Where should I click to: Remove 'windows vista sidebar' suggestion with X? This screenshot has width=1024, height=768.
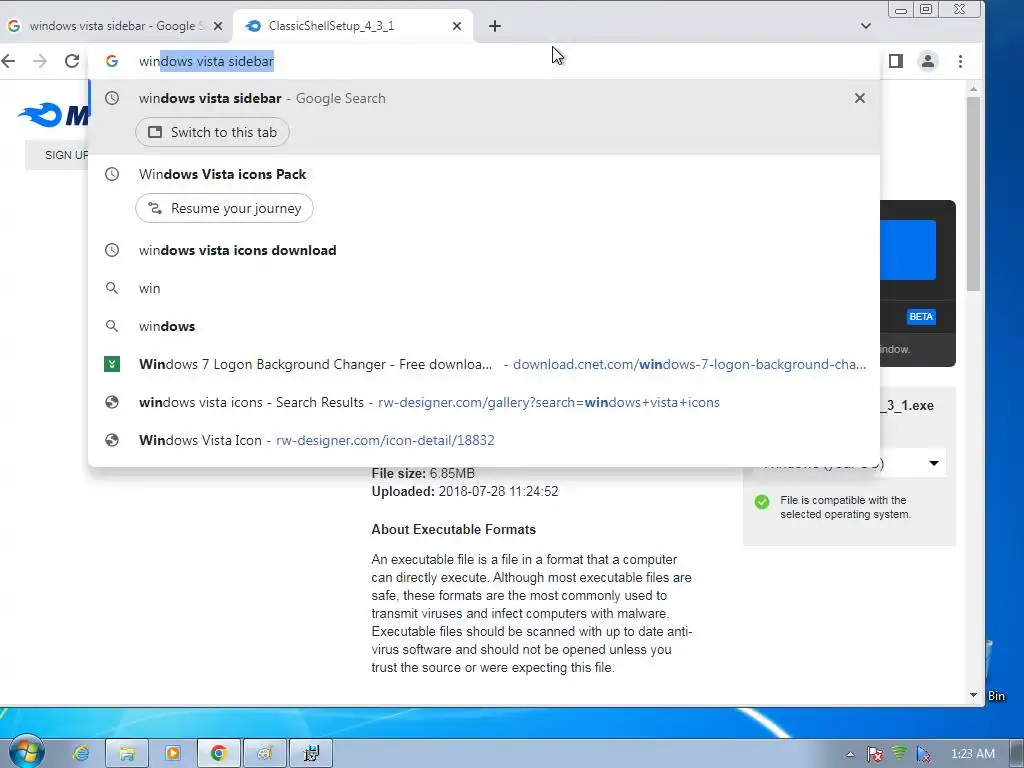[859, 98]
